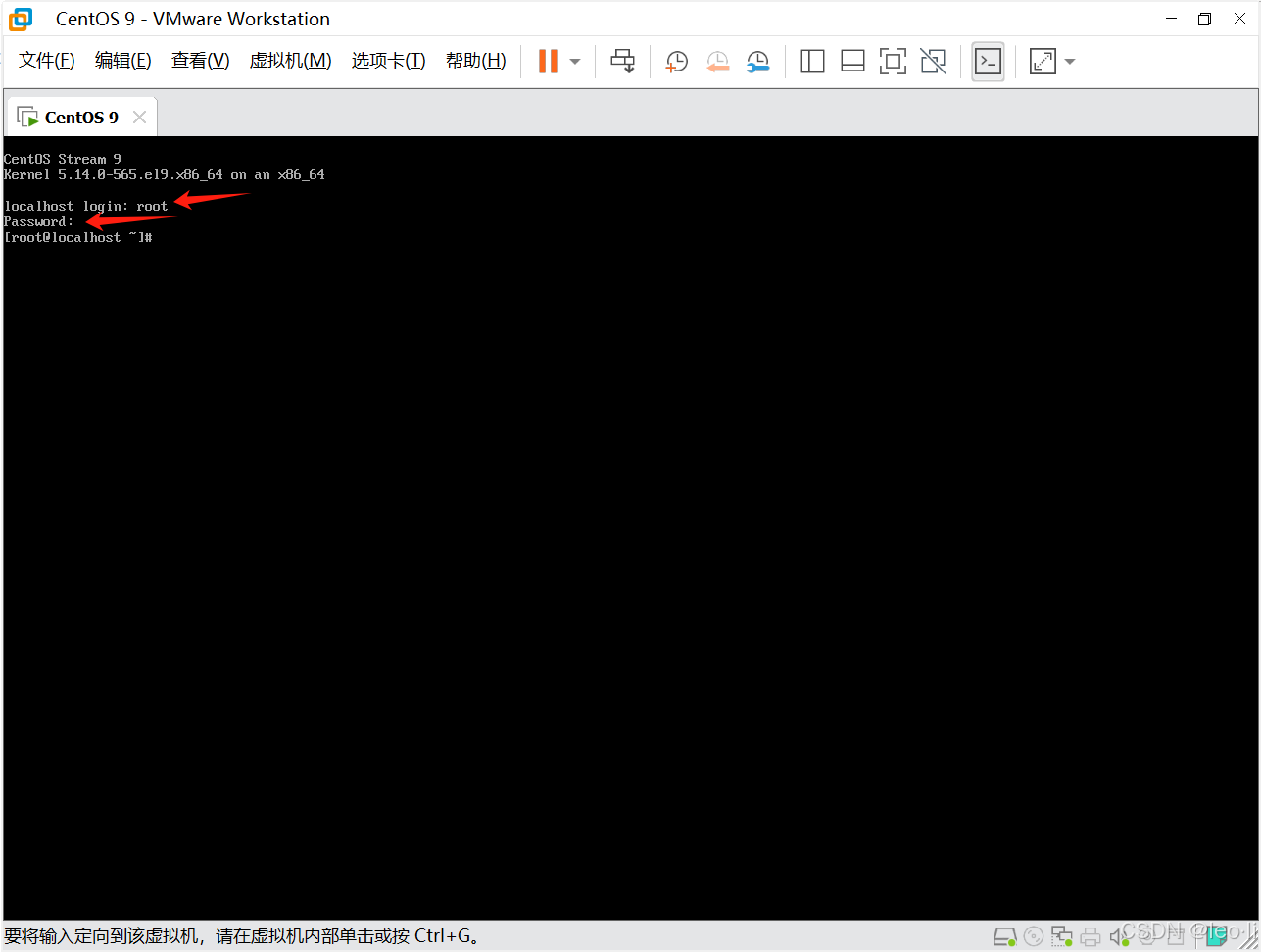Expand the stretch guest dropdown arrow
The height and width of the screenshot is (952, 1261).
[1070, 62]
